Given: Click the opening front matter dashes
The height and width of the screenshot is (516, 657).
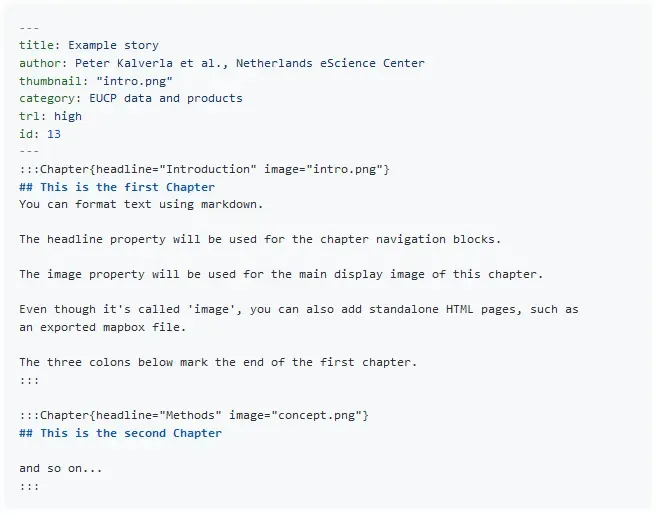Looking at the screenshot, I should (x=29, y=28).
